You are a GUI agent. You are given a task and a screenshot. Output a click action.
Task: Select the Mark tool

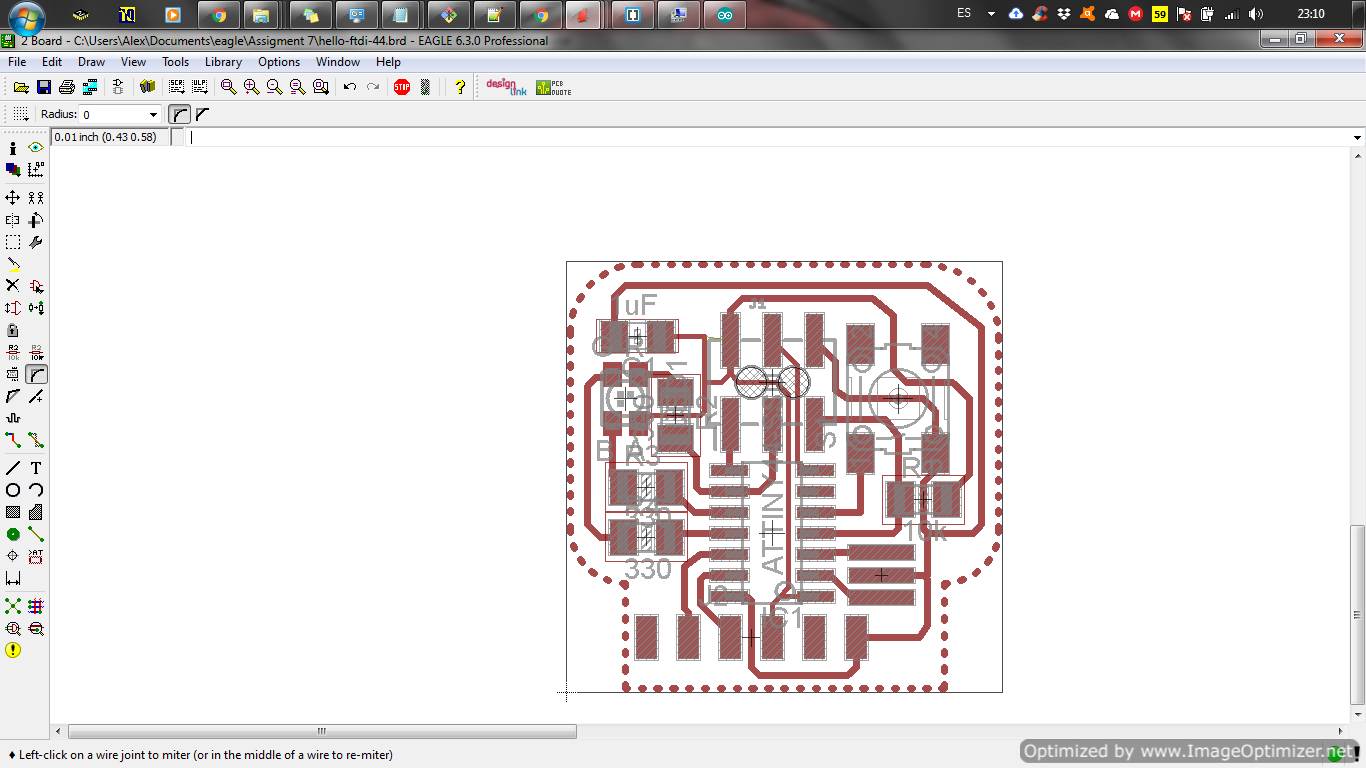point(36,170)
